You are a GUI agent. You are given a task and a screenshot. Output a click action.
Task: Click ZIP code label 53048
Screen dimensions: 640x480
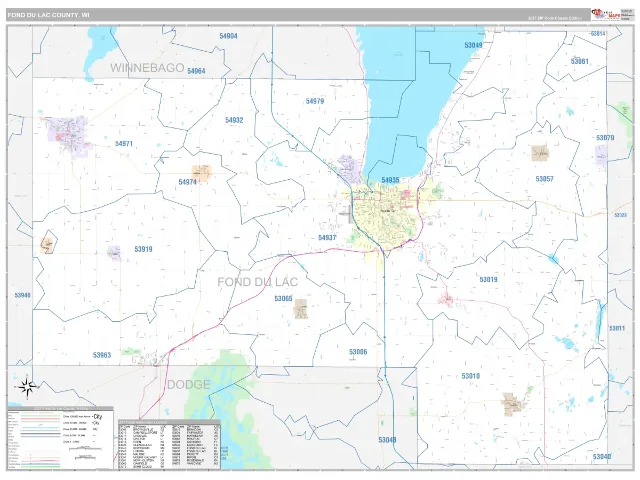[x=387, y=440]
